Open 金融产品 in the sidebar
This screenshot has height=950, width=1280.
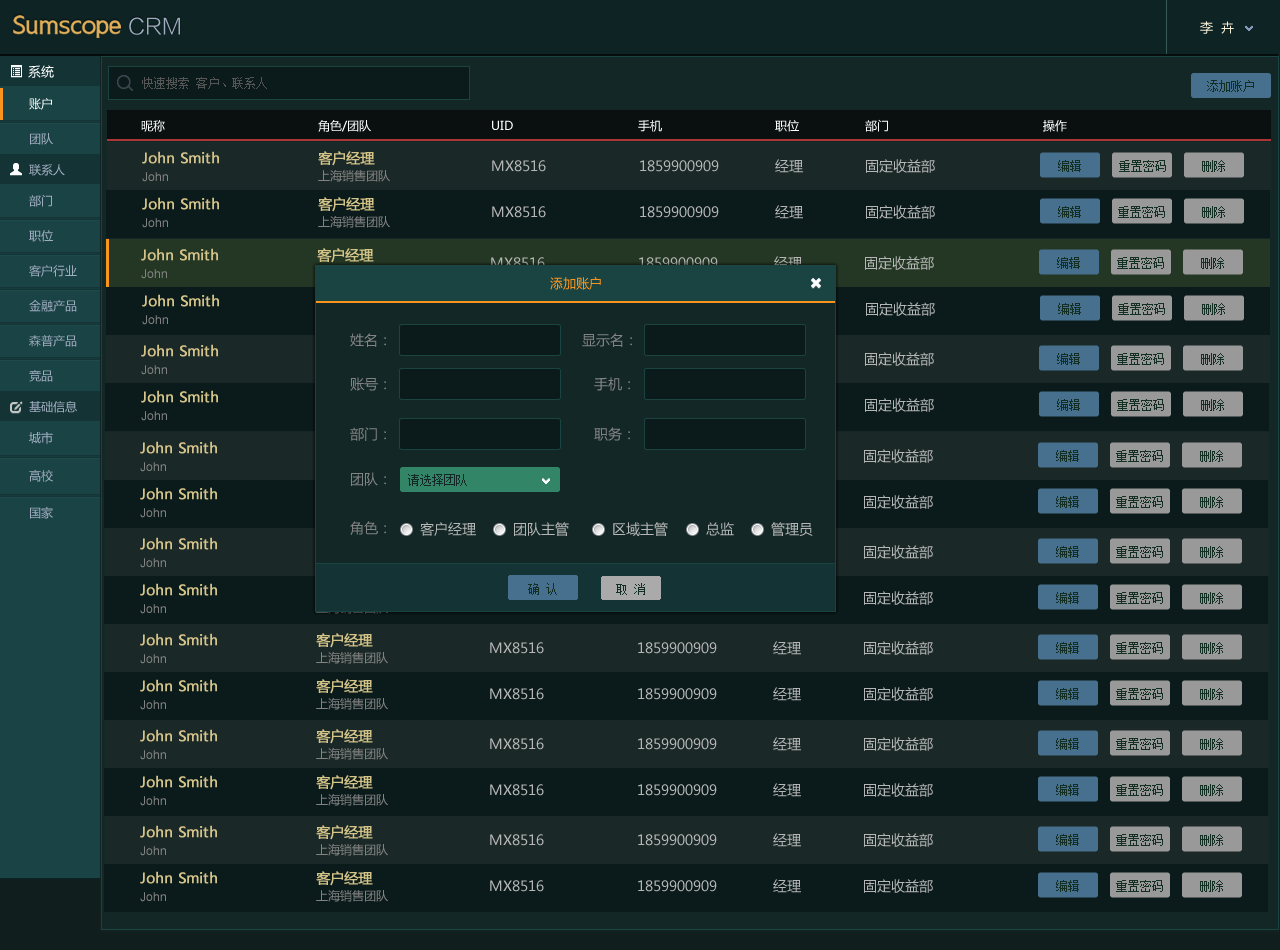click(50, 306)
